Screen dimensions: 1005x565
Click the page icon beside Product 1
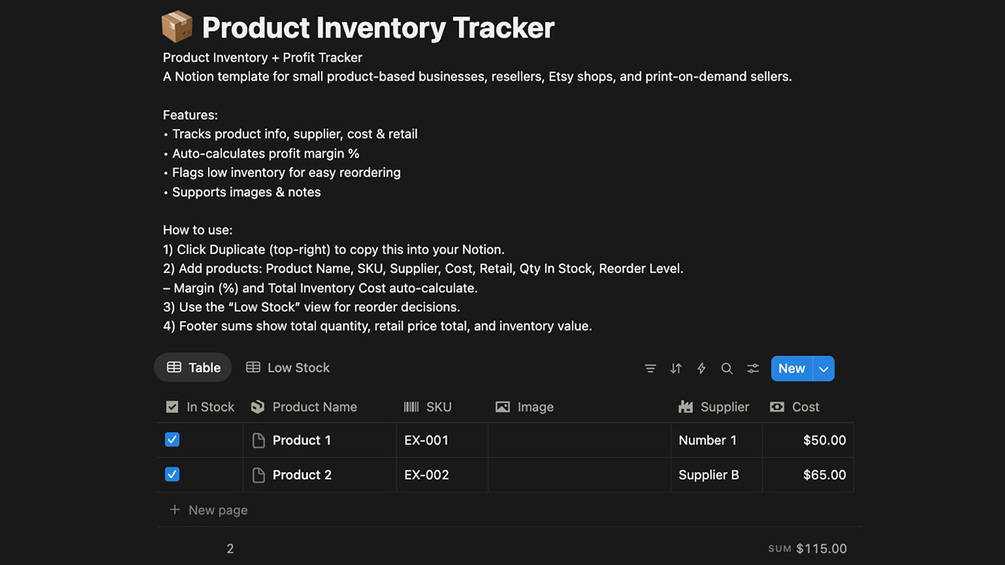click(x=259, y=441)
